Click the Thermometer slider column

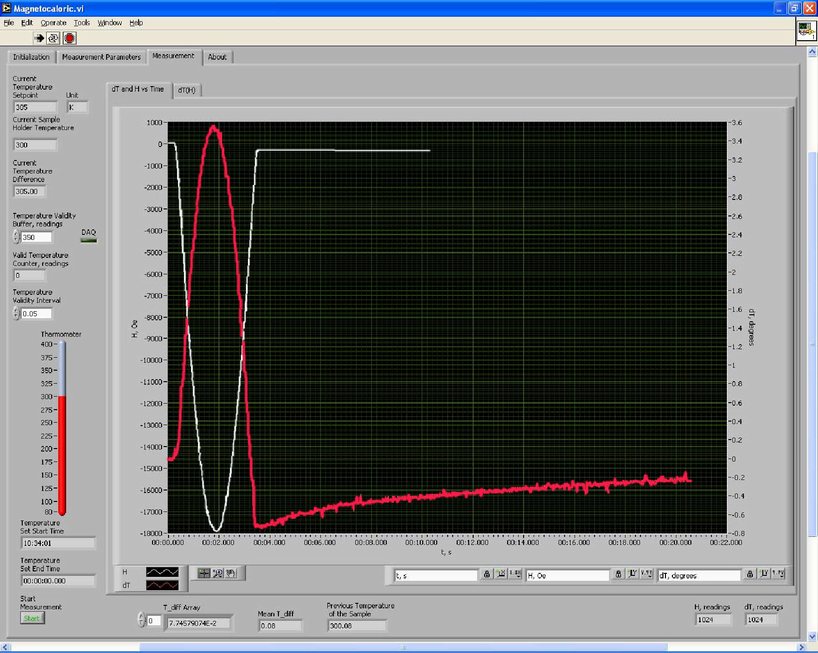pos(61,428)
